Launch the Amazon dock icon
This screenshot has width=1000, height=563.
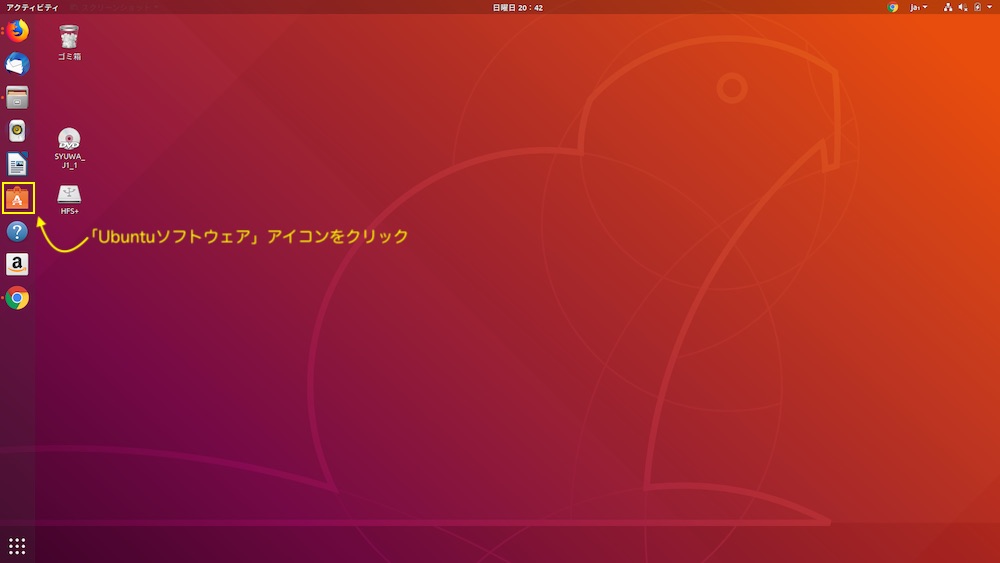[17, 265]
